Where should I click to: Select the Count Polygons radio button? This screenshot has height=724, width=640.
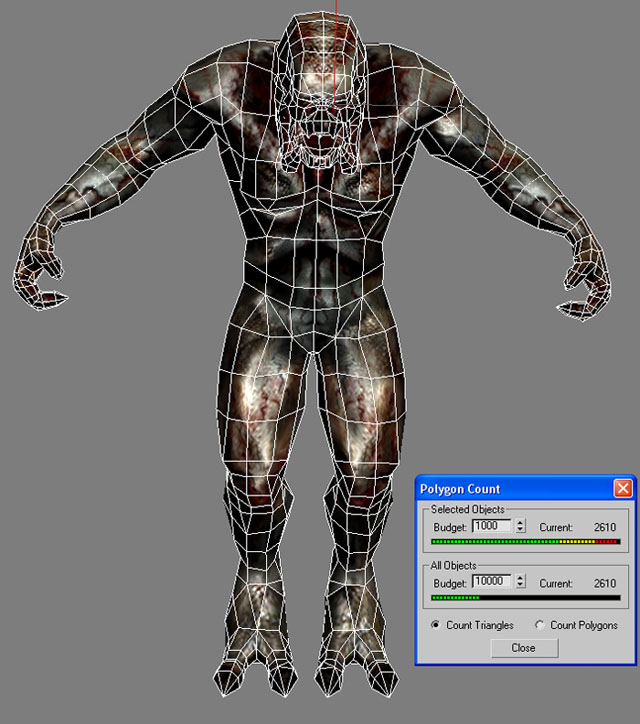point(539,624)
